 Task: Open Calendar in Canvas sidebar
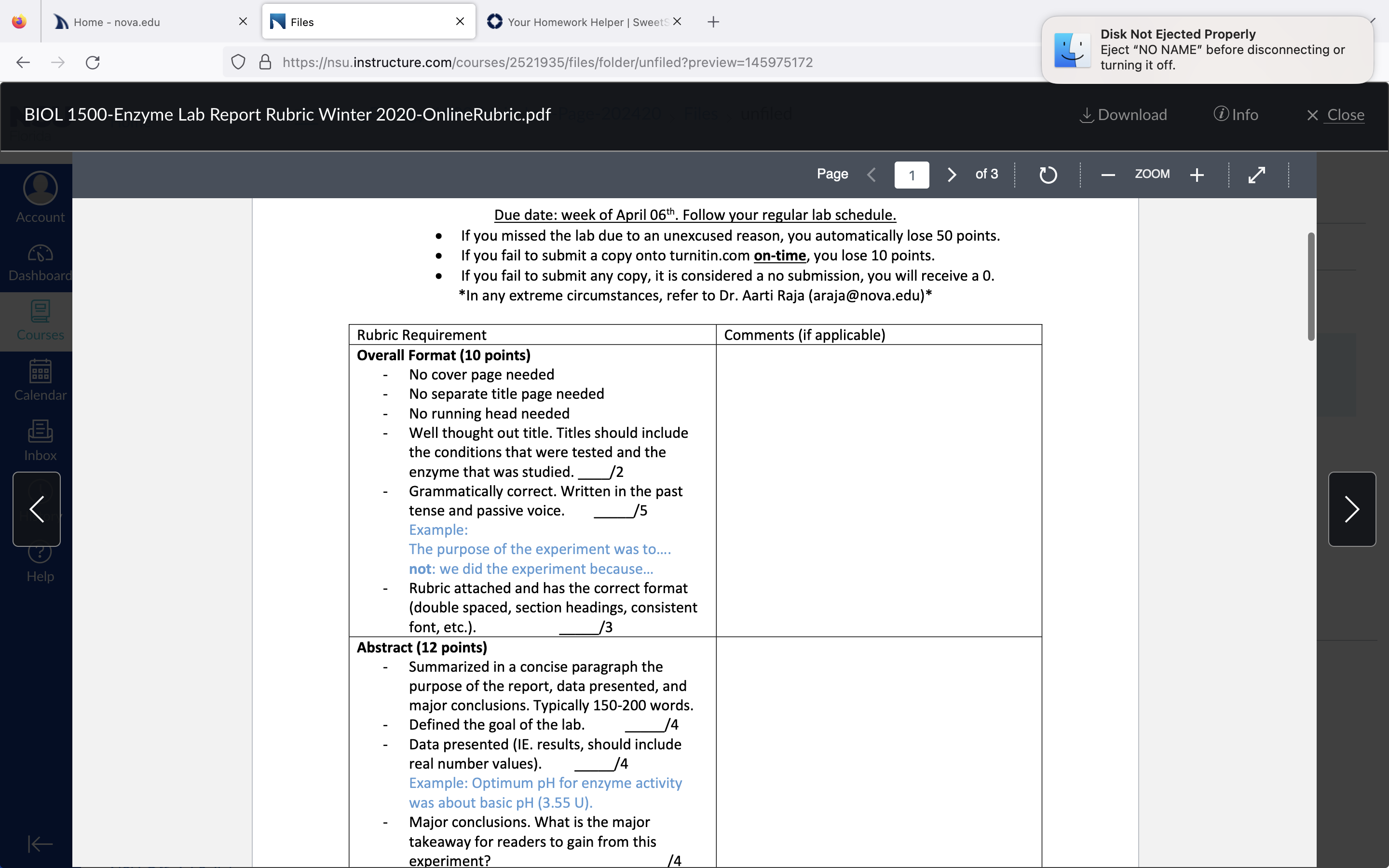pos(40,380)
